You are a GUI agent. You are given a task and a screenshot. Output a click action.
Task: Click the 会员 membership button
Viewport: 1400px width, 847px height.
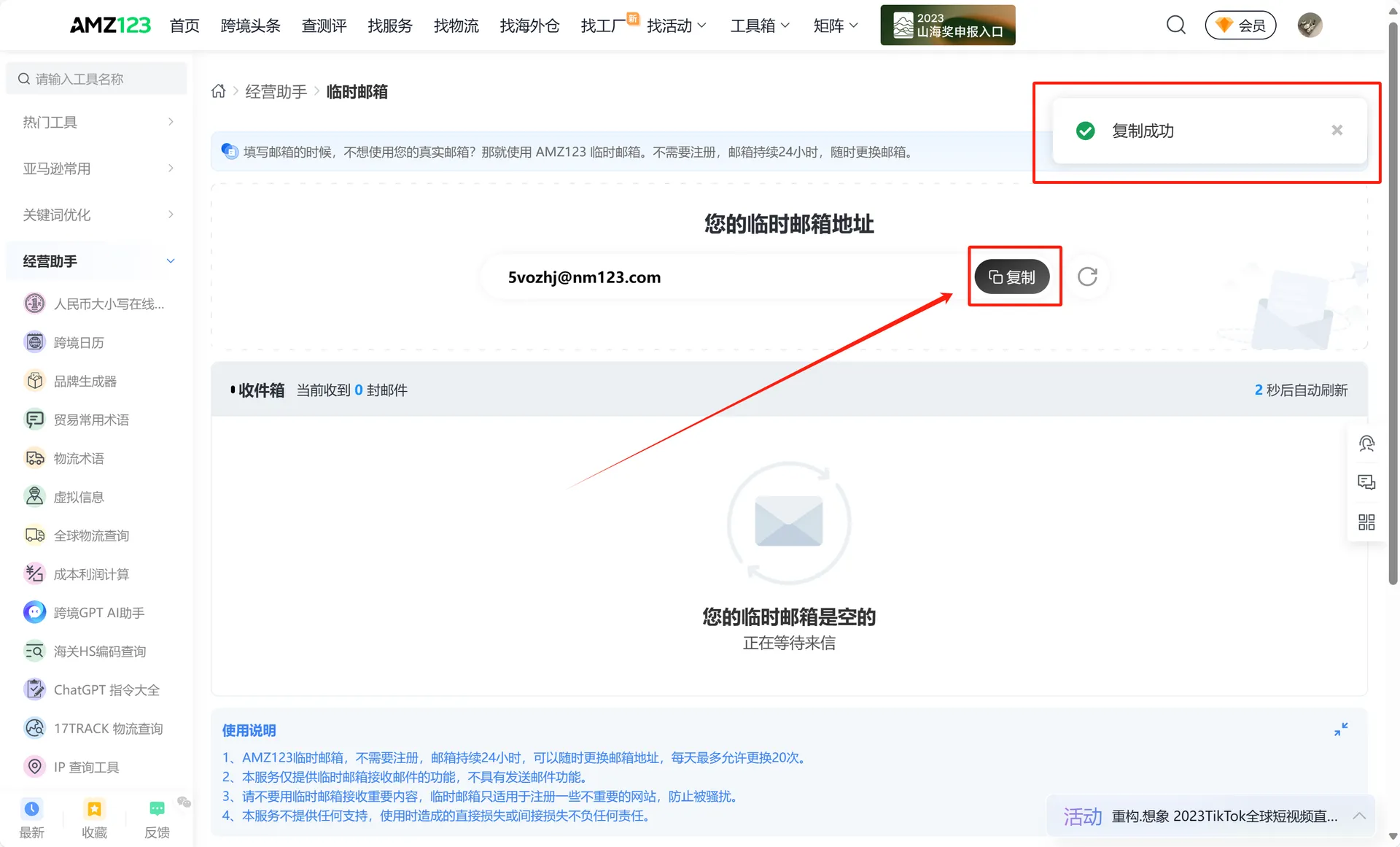tap(1240, 25)
